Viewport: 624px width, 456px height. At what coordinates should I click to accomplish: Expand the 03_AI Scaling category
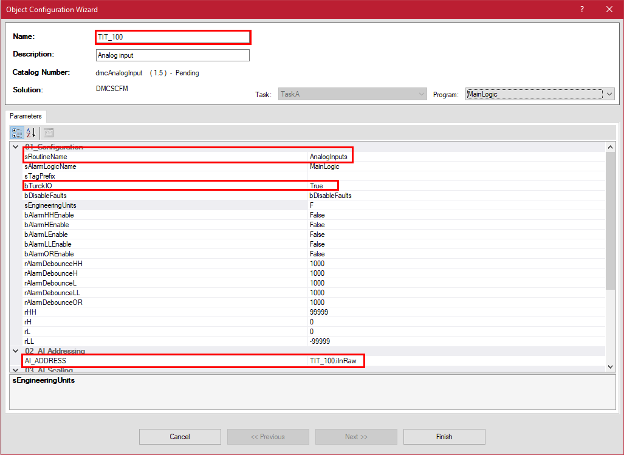pos(16,369)
